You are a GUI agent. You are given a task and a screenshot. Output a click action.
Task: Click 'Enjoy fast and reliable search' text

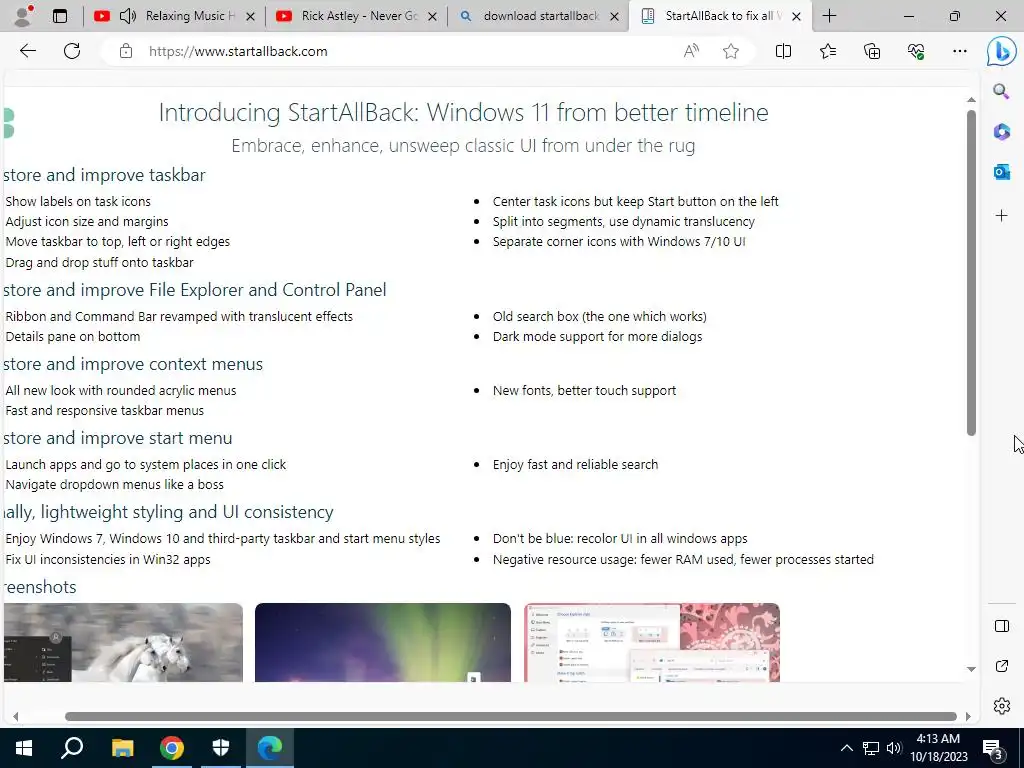[575, 464]
